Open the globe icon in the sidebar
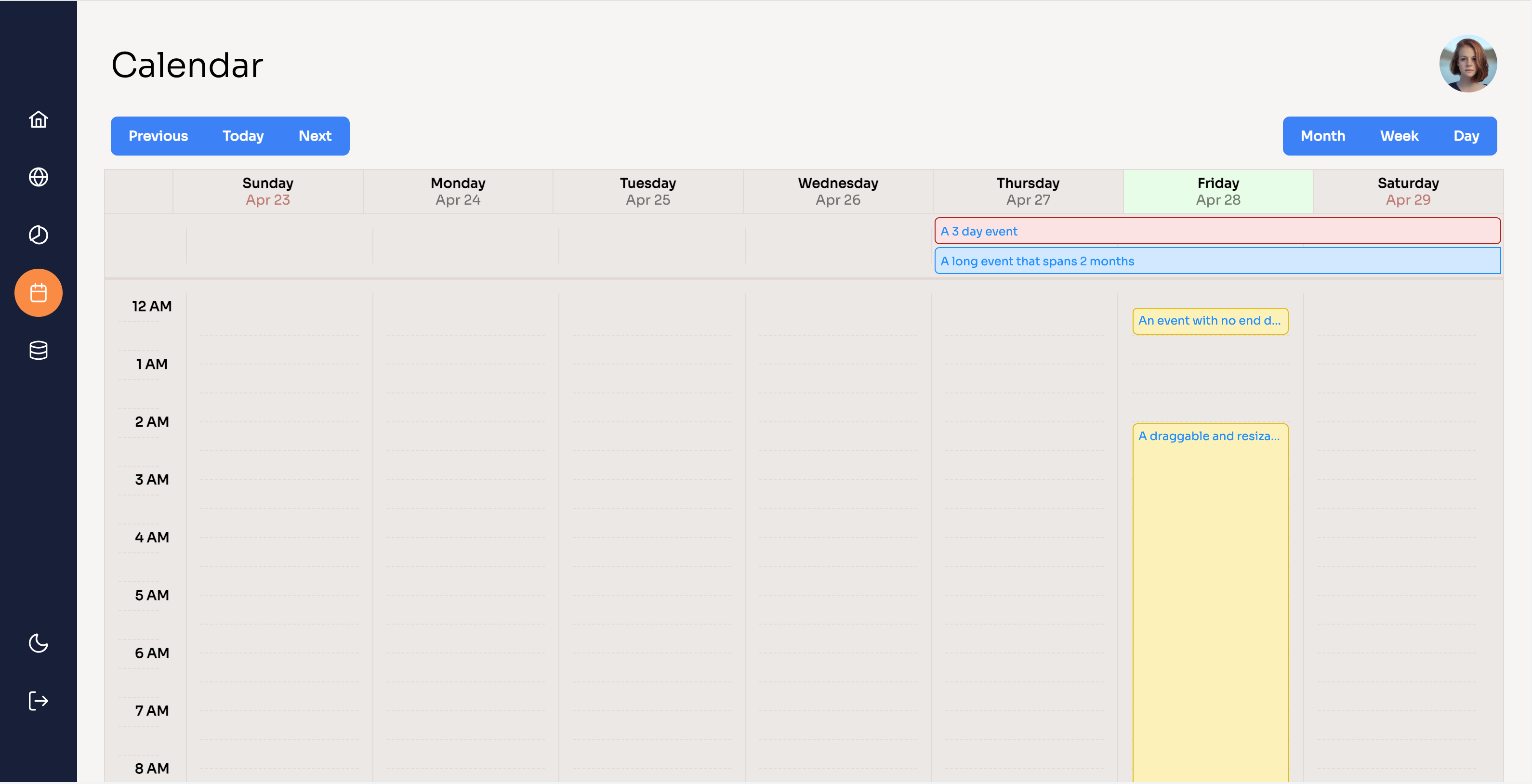Image resolution: width=1532 pixels, height=784 pixels. (x=38, y=177)
